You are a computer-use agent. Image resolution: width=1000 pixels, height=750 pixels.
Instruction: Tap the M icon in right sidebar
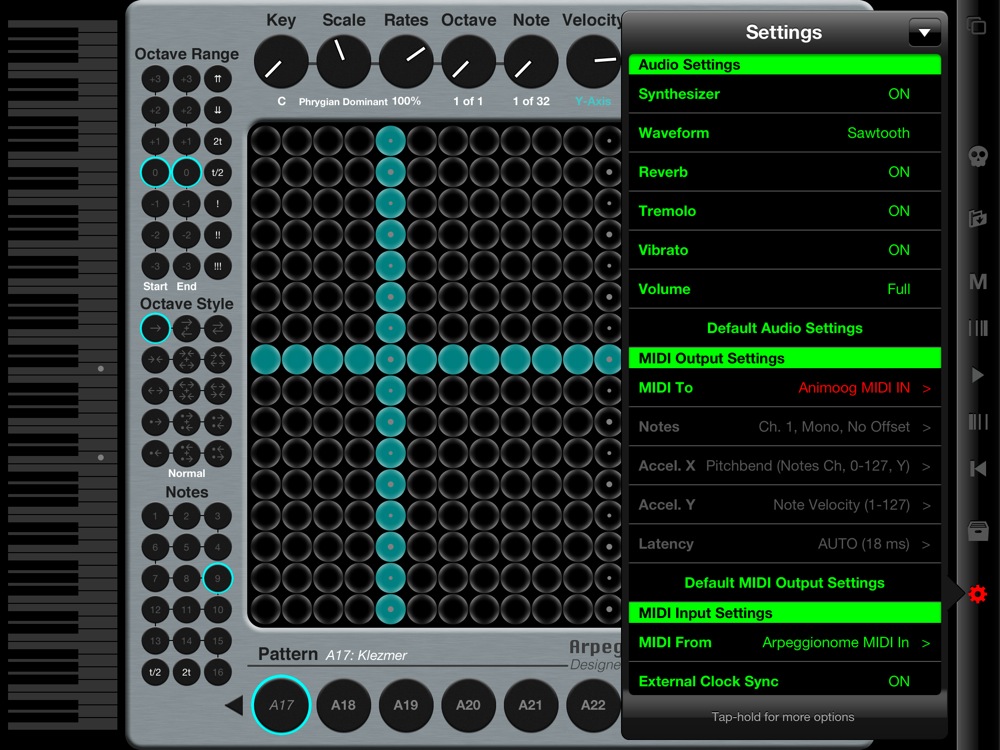[x=978, y=281]
